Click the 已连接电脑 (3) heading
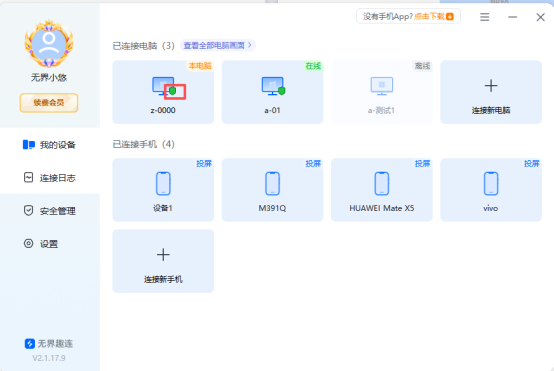The width and height of the screenshot is (554, 371). (143, 46)
